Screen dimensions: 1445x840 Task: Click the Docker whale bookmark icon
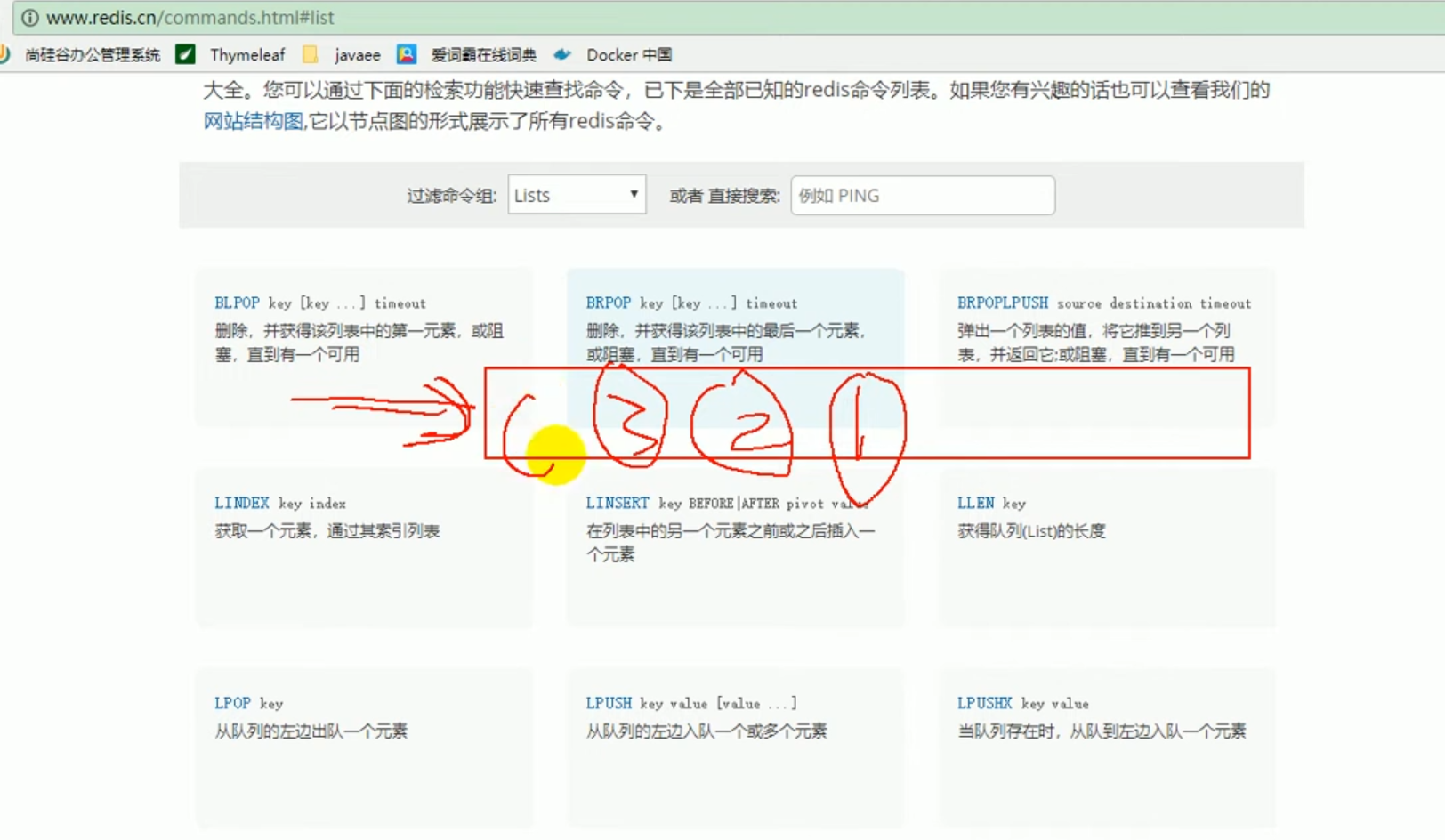click(x=561, y=54)
